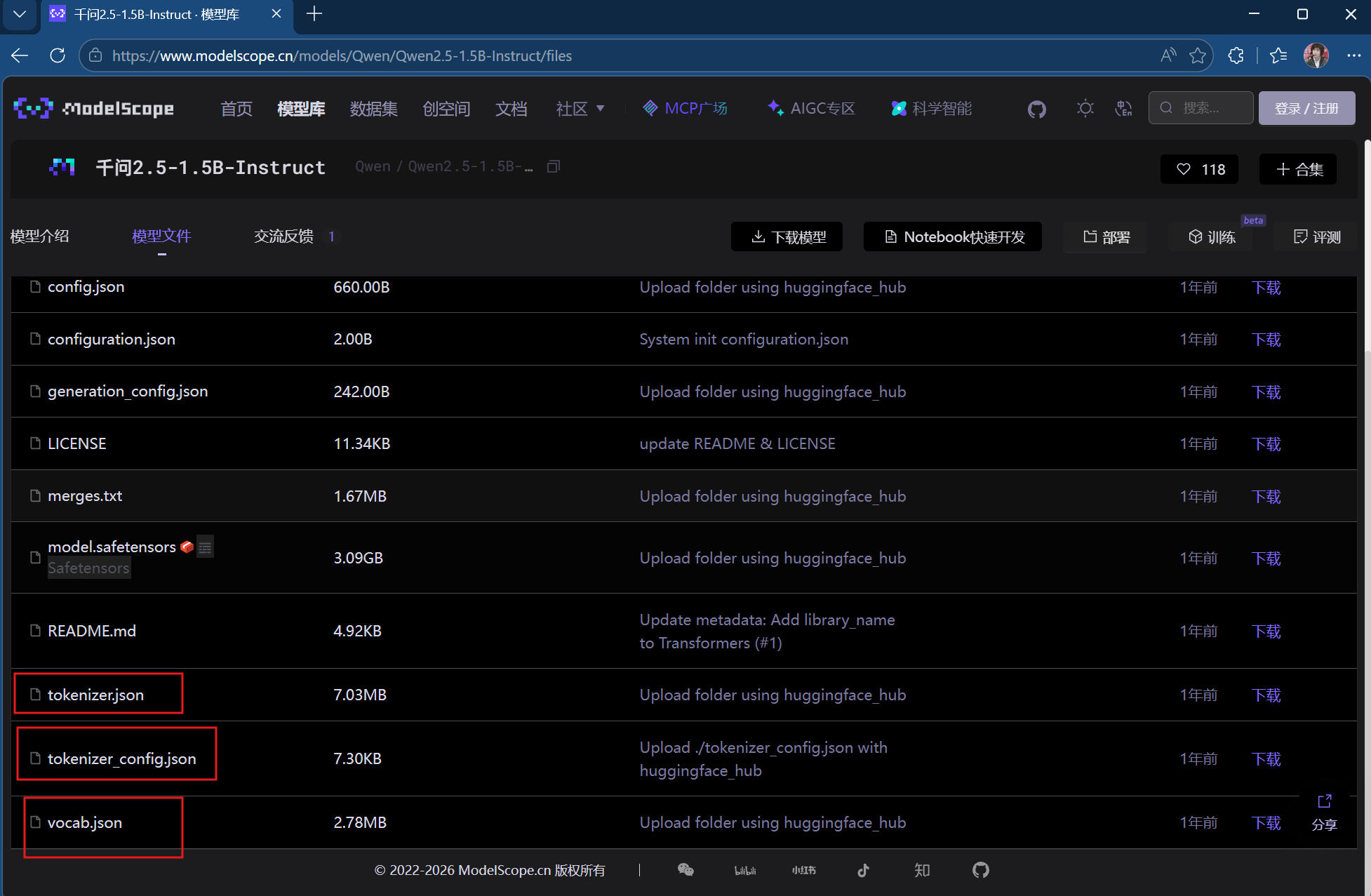The width and height of the screenshot is (1371, 896).
Task: Switch to the 模型介绍 tab
Action: (40, 236)
